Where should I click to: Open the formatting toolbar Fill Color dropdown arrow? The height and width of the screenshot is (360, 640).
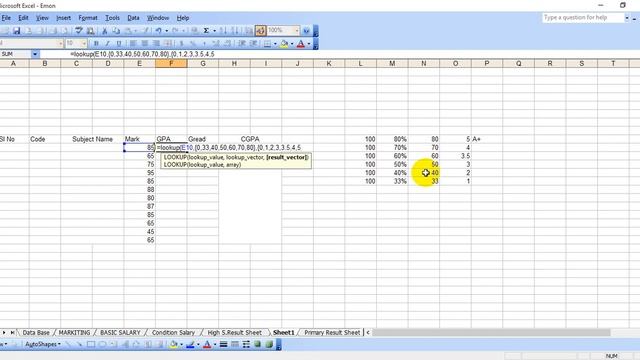(292, 44)
